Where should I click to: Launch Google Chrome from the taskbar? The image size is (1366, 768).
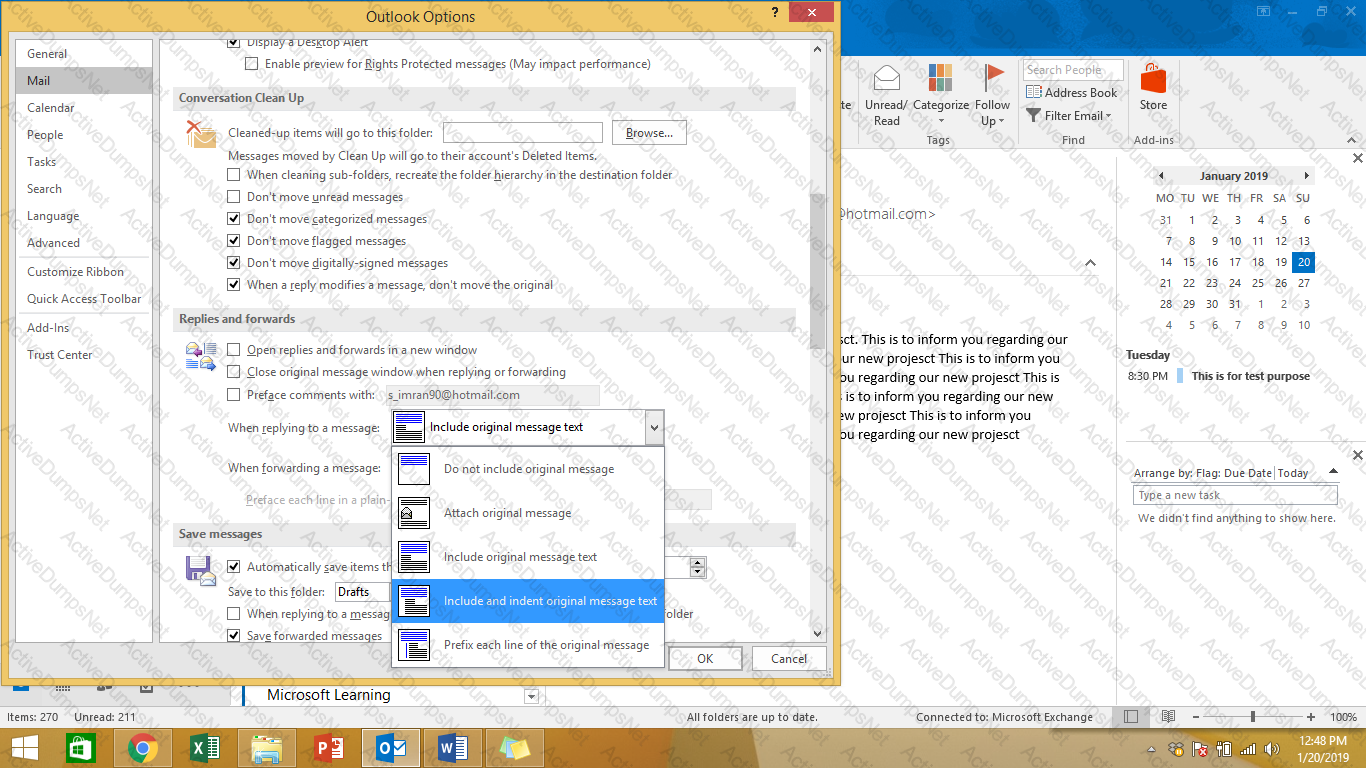143,748
